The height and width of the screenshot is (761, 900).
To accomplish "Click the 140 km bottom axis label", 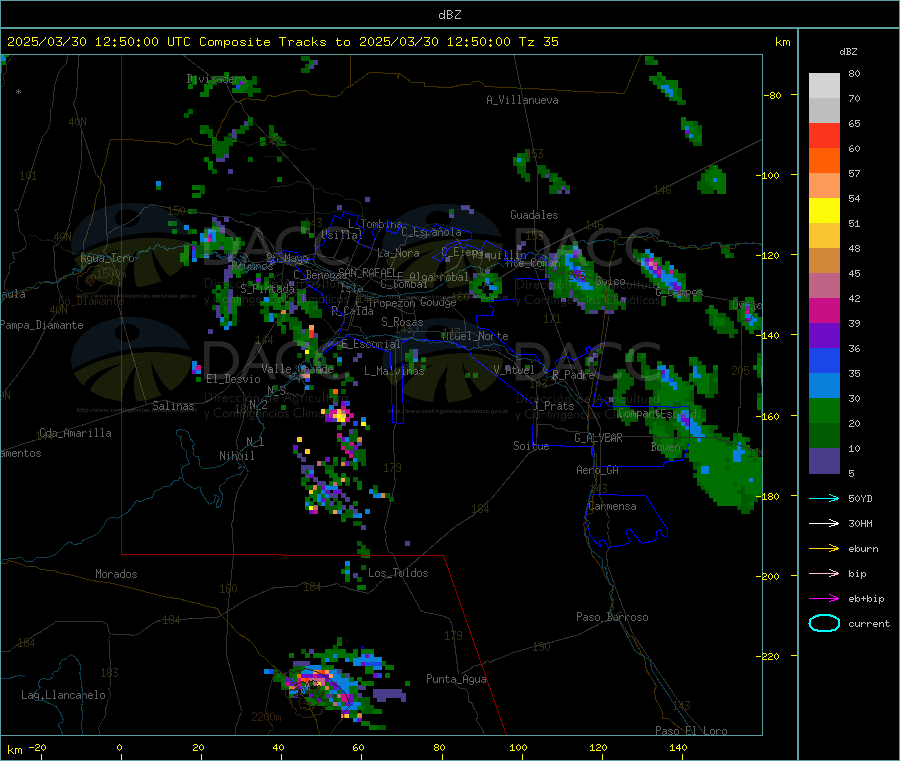I will click(x=678, y=747).
